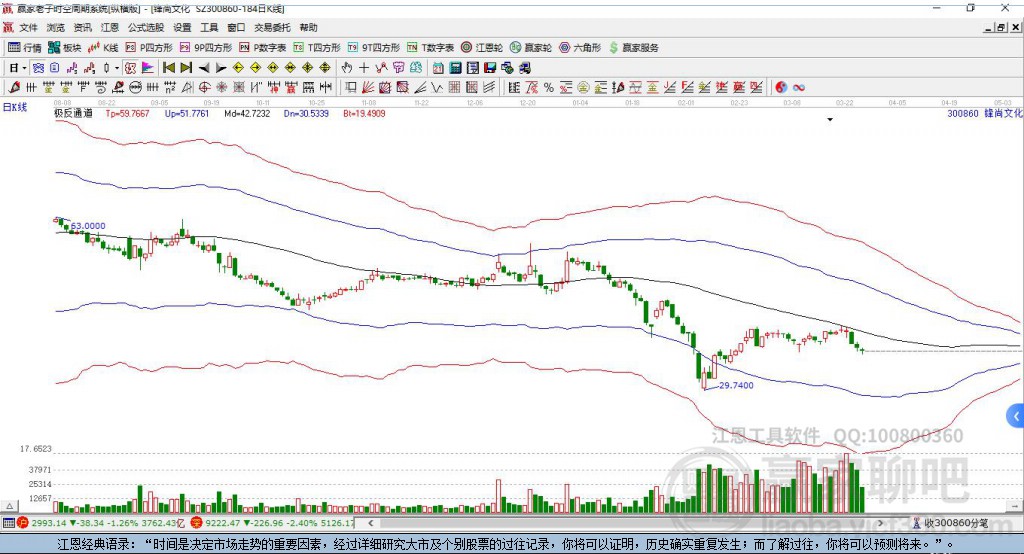1024x554 pixels.
Task: Select the crosshair plus tool
Action: coord(364,68)
